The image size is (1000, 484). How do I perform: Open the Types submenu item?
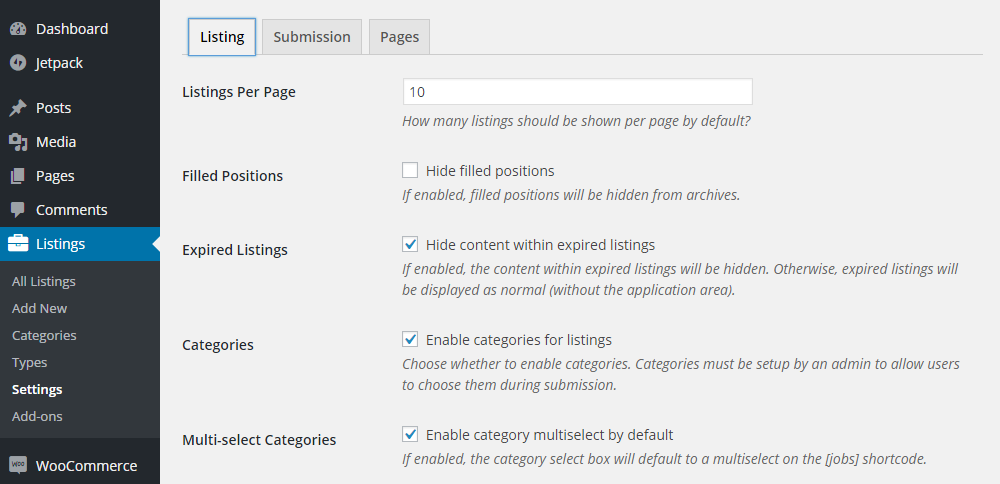pos(30,363)
